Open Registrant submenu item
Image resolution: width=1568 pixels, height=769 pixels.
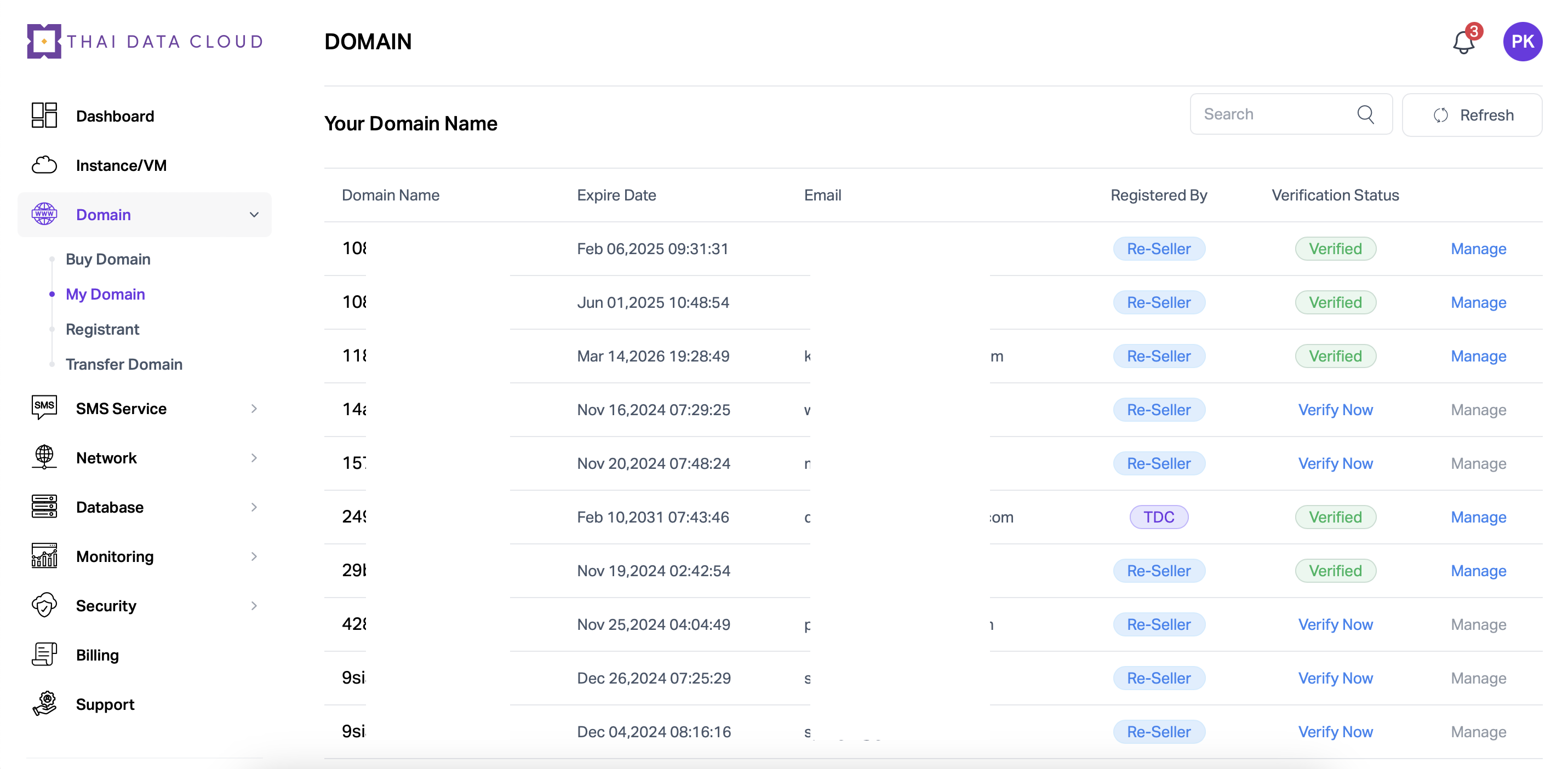[x=102, y=329]
